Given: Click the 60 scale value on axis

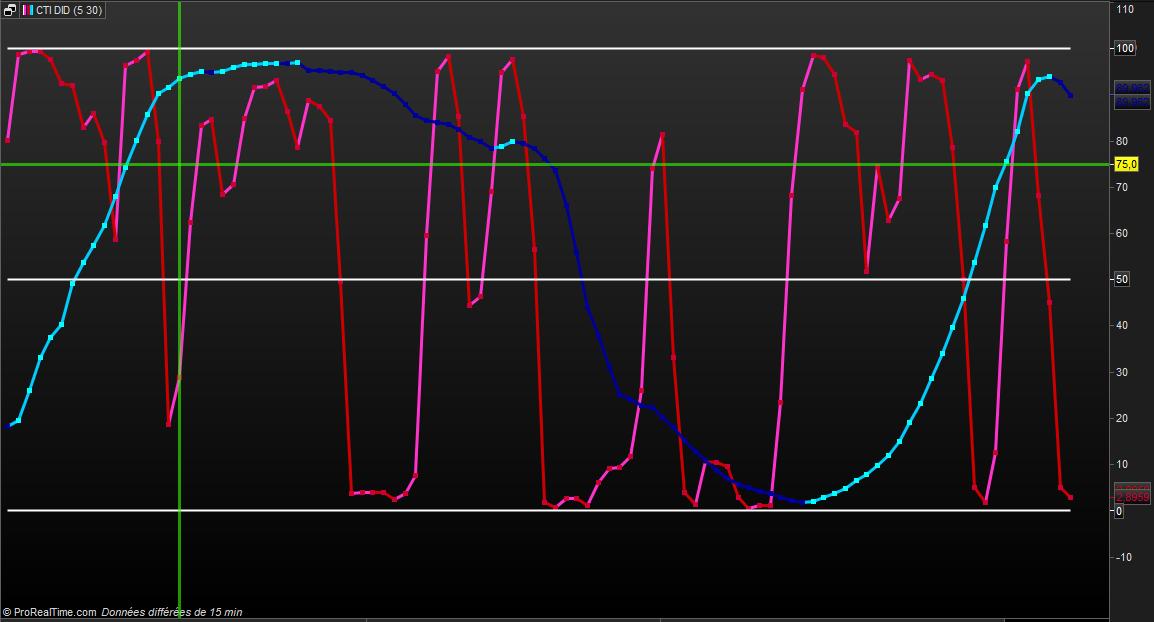Looking at the screenshot, I should (1122, 233).
